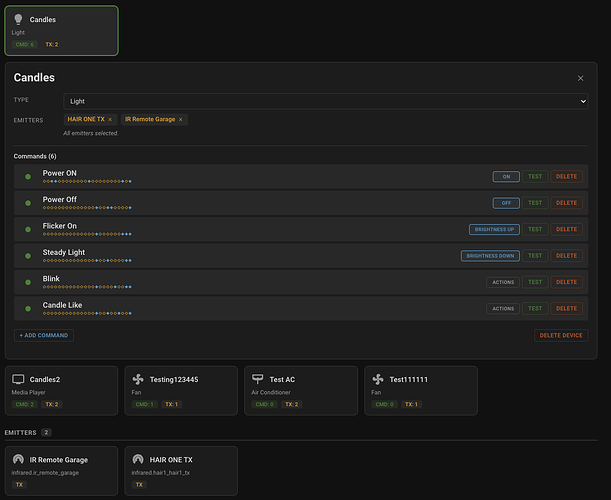
Task: Open the Testing123445 device card
Action: 181,390
